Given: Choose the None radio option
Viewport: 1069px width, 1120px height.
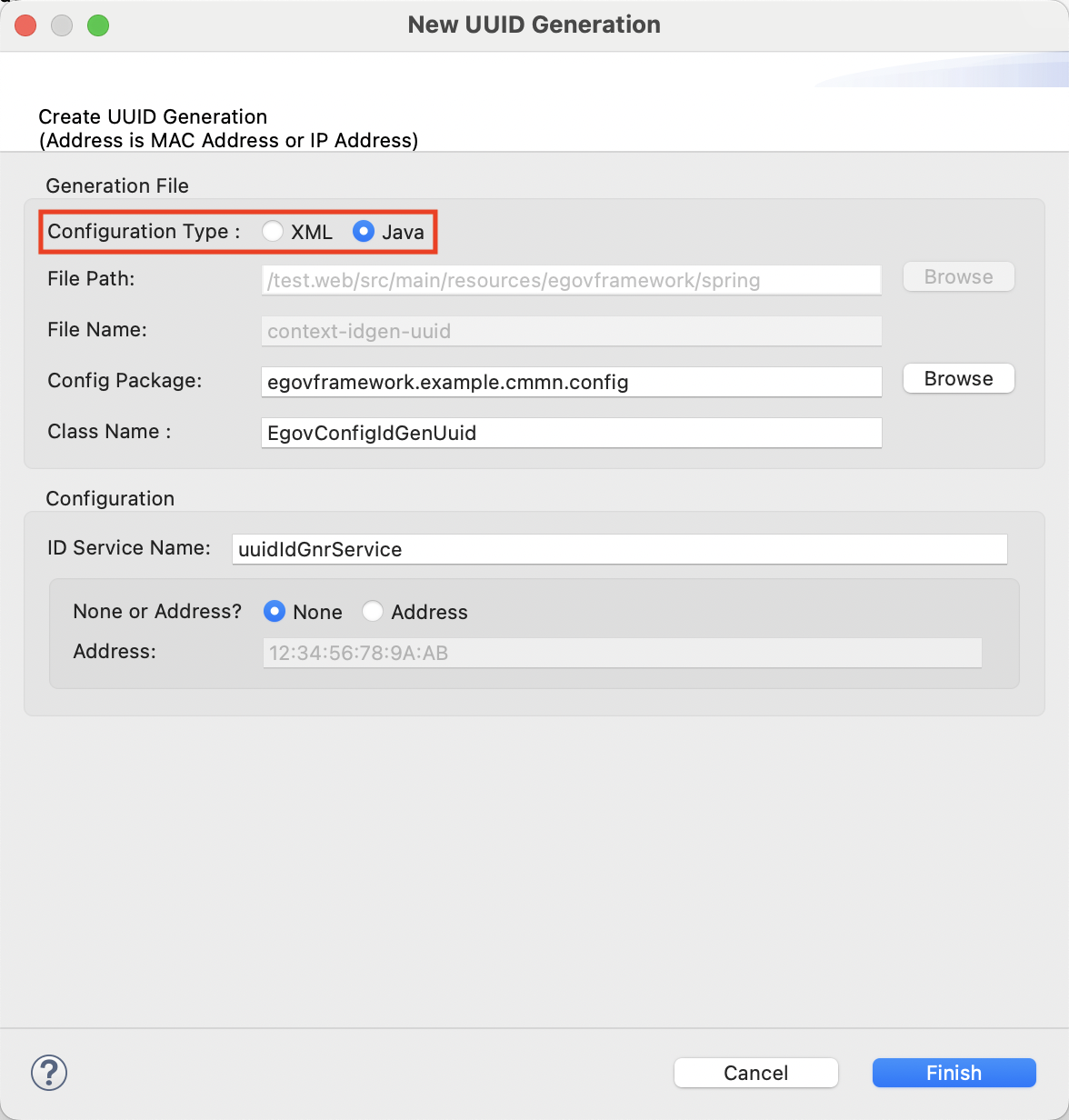Looking at the screenshot, I should 275,612.
